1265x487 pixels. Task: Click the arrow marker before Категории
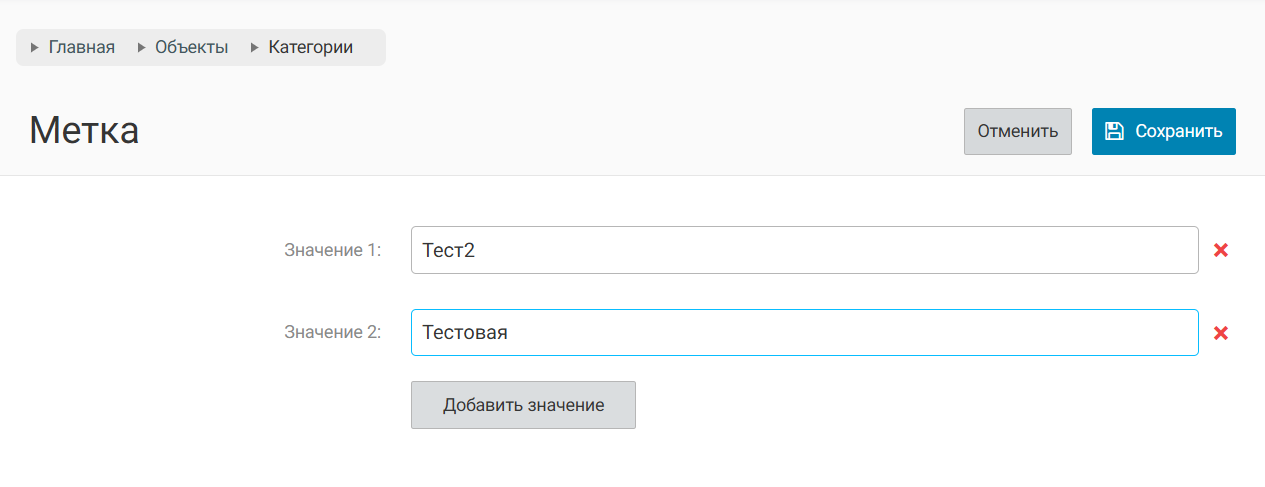pyautogui.click(x=255, y=47)
